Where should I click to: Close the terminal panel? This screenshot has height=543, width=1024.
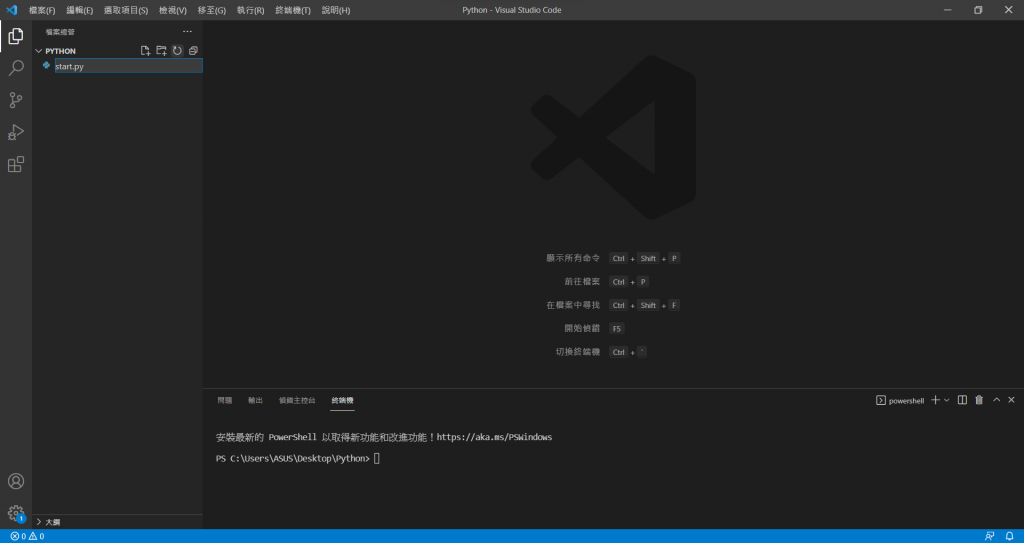(1011, 400)
